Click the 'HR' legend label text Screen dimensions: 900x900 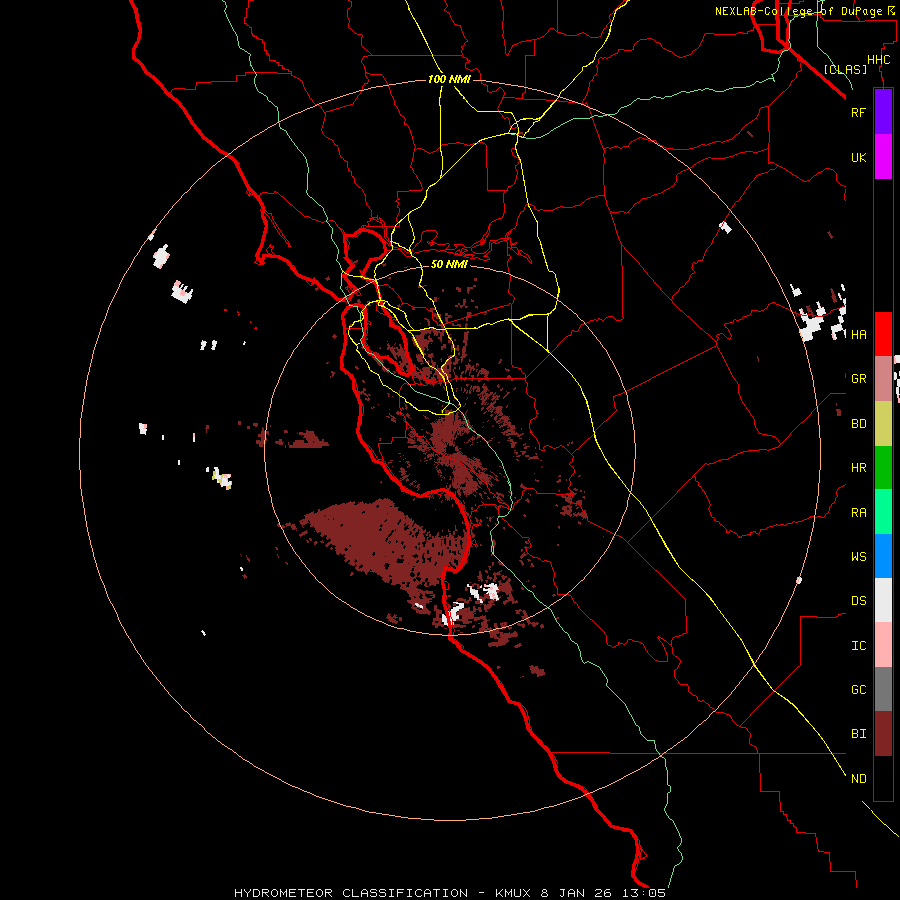[x=858, y=468]
